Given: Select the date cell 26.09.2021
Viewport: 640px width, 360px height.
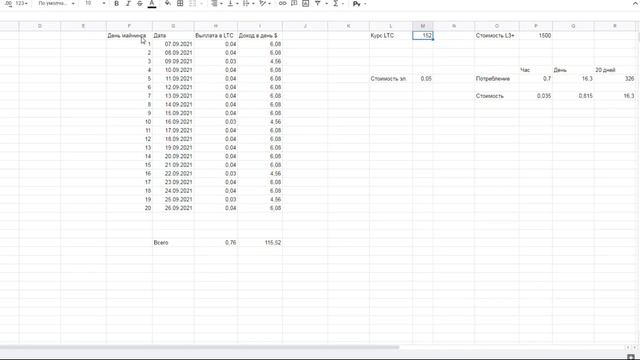Looking at the screenshot, I should [173, 208].
